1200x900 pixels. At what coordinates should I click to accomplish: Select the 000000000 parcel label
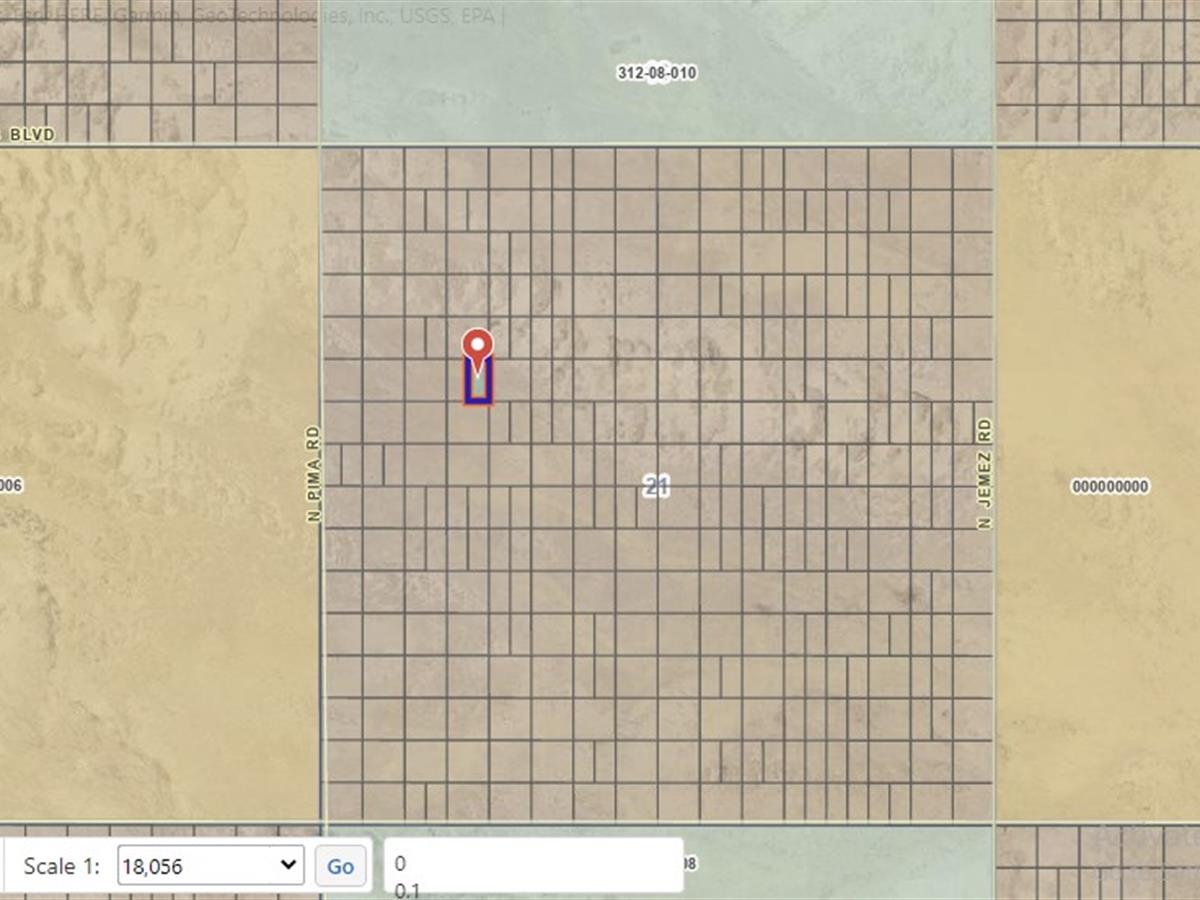pyautogui.click(x=1110, y=487)
